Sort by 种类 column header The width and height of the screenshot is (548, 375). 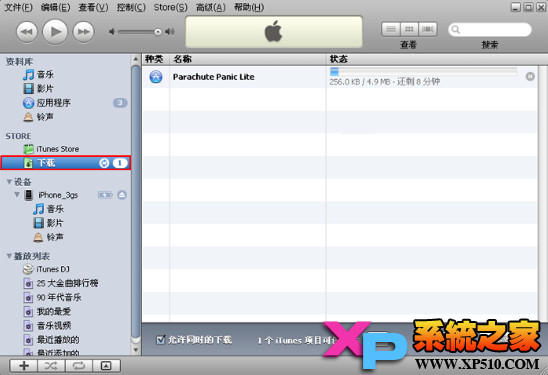pos(156,59)
